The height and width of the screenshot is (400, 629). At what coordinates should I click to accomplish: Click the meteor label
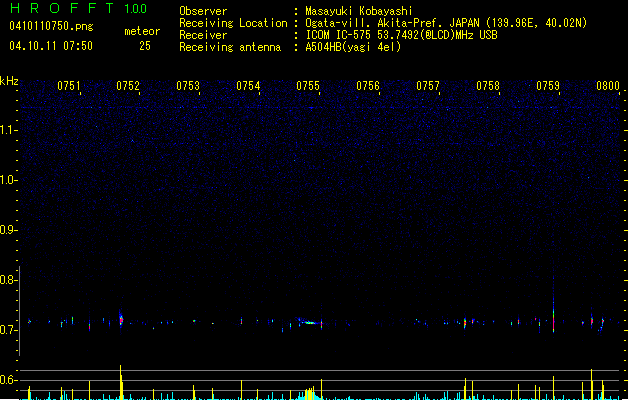tap(142, 31)
